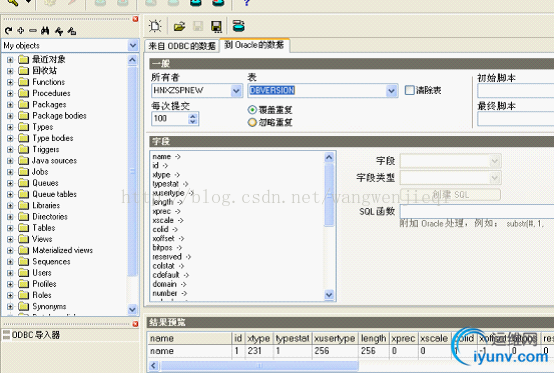Click the Refresh arrow in object browser

pyautogui.click(x=8, y=31)
